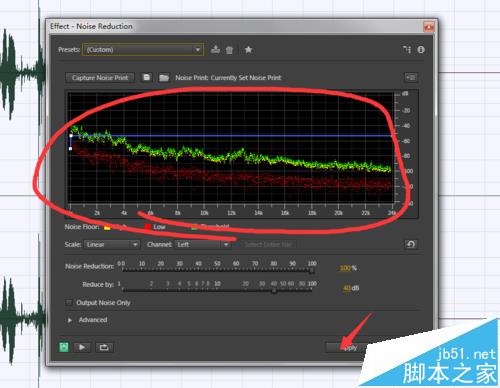The image size is (500, 388).
Task: Click the yellow High noise floor swatch
Action: point(107,227)
